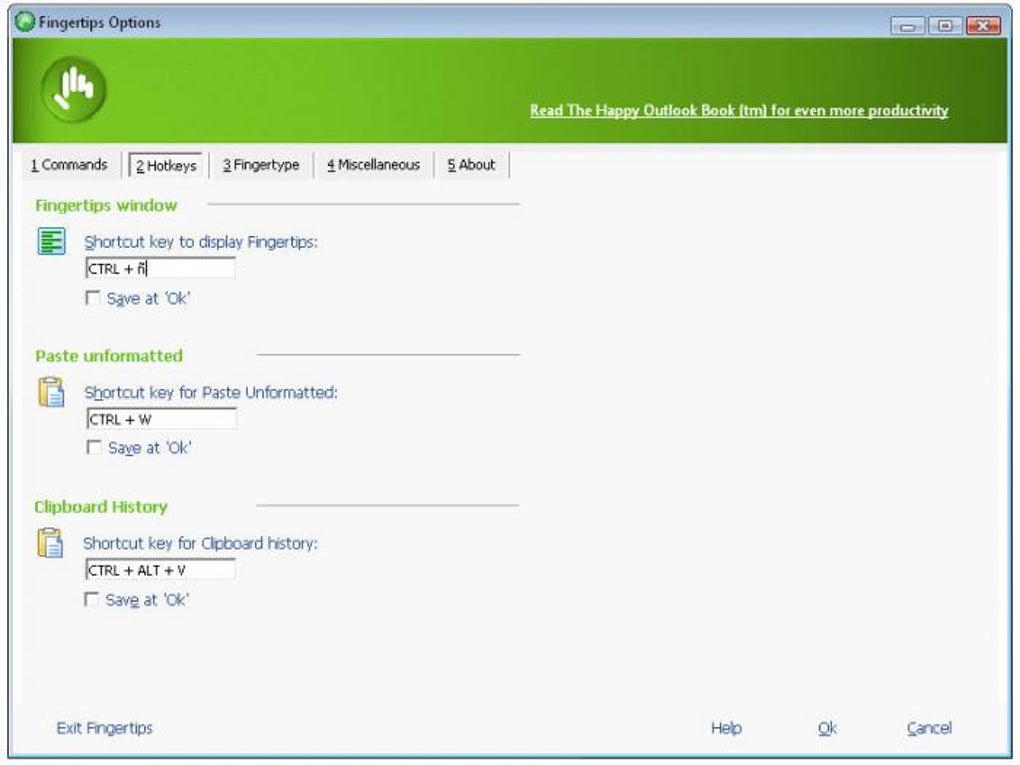This screenshot has height=765, width=1020.
Task: Maximize the Fingertips Options window
Action: [x=946, y=26]
